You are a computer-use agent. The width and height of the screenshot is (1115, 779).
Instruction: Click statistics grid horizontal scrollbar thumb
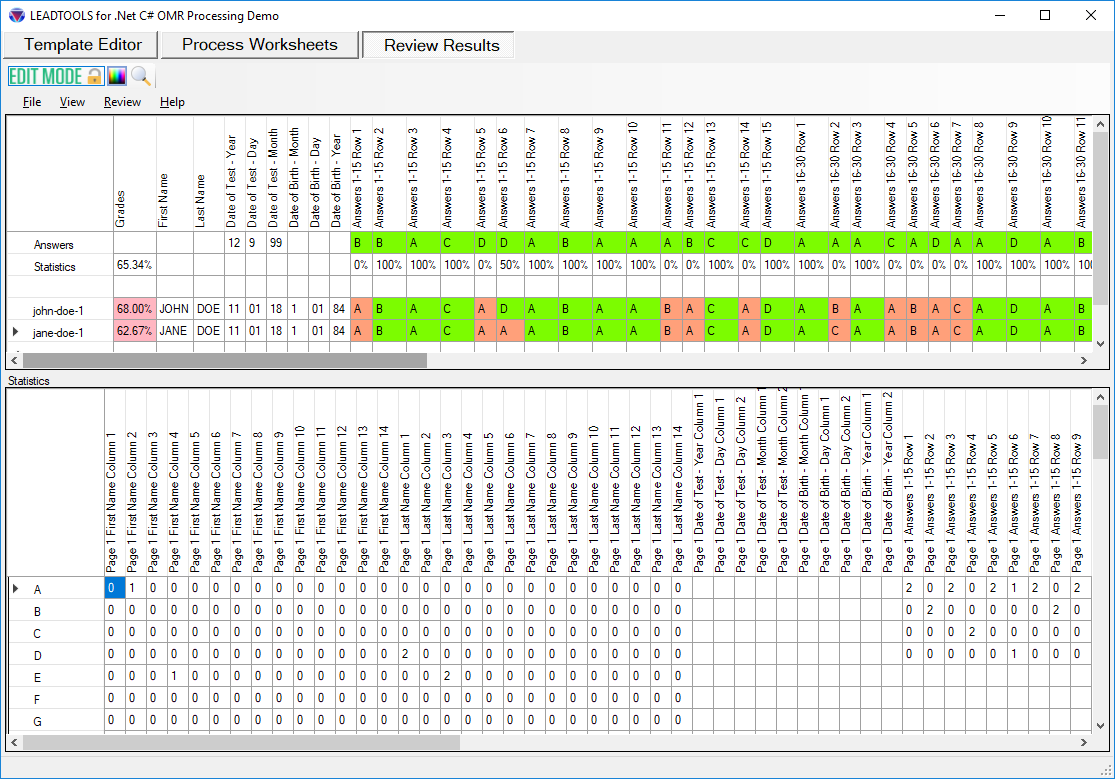tap(241, 742)
